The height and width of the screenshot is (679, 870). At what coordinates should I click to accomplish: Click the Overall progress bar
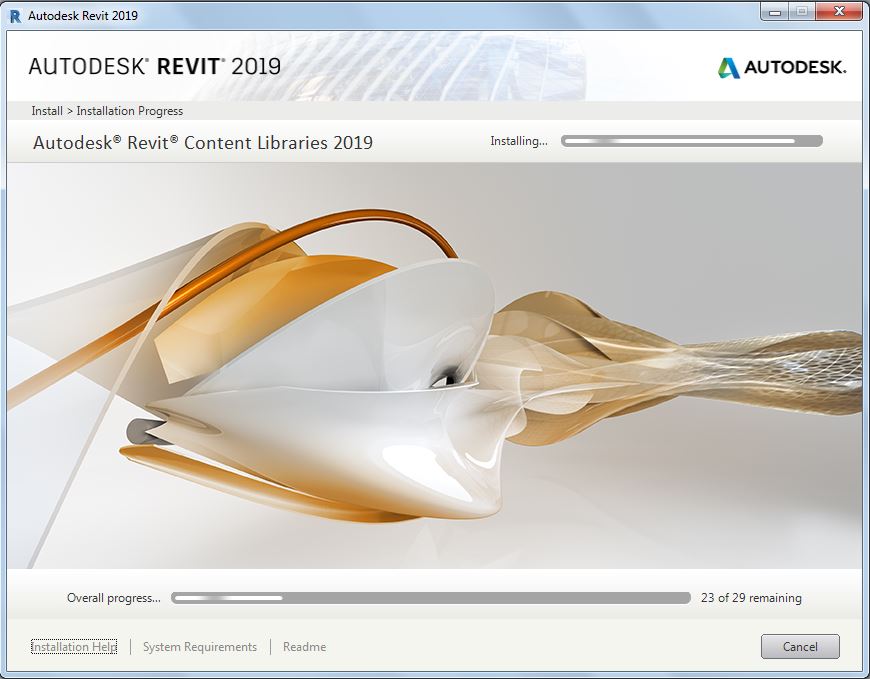431,597
